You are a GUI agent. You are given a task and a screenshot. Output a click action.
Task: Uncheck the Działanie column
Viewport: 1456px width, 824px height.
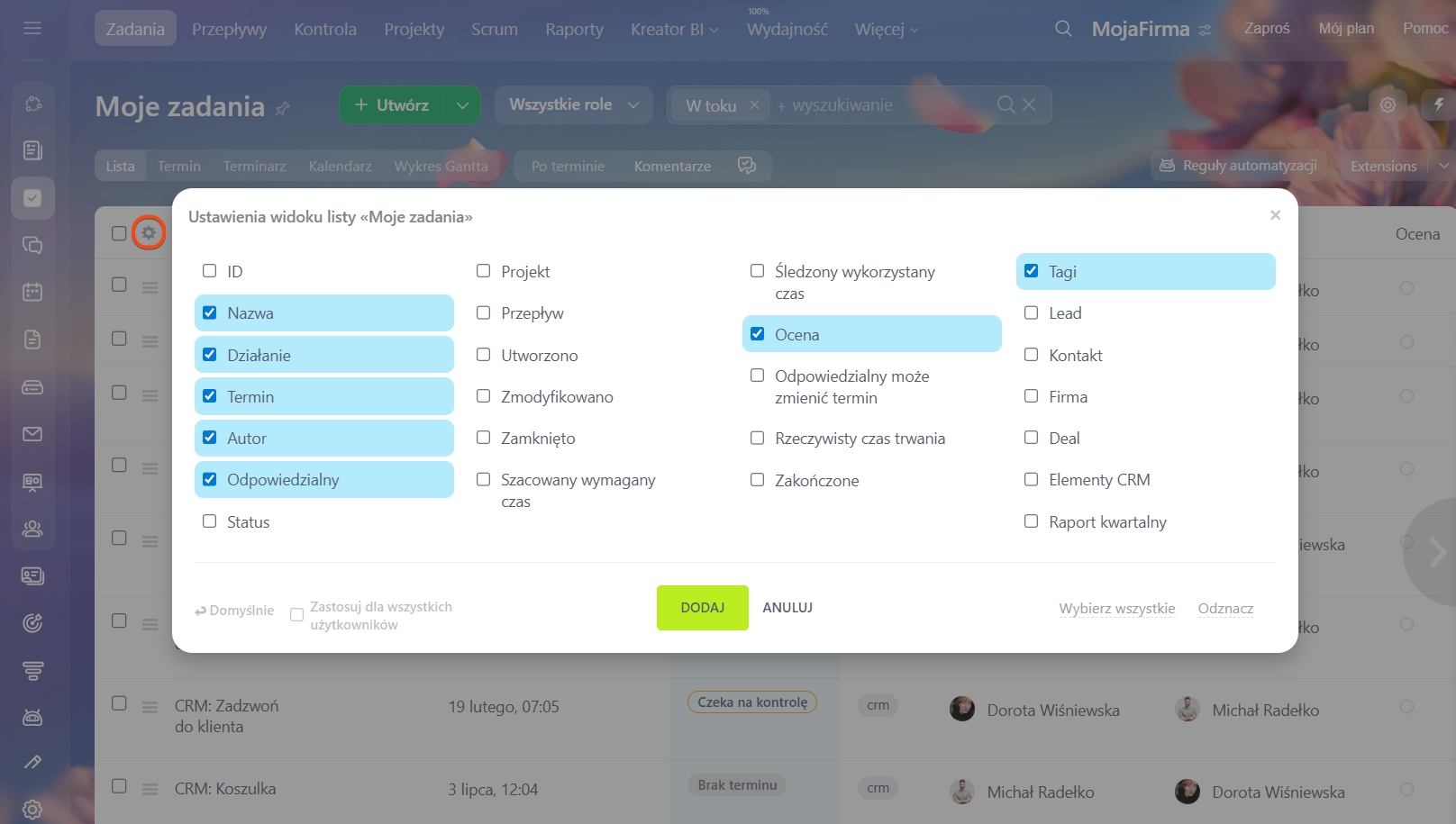210,355
